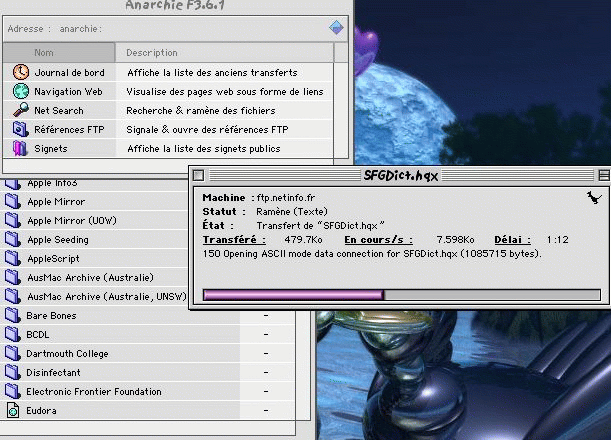Select the BCDL bookmark name
611x440 pixels.
tap(38, 335)
